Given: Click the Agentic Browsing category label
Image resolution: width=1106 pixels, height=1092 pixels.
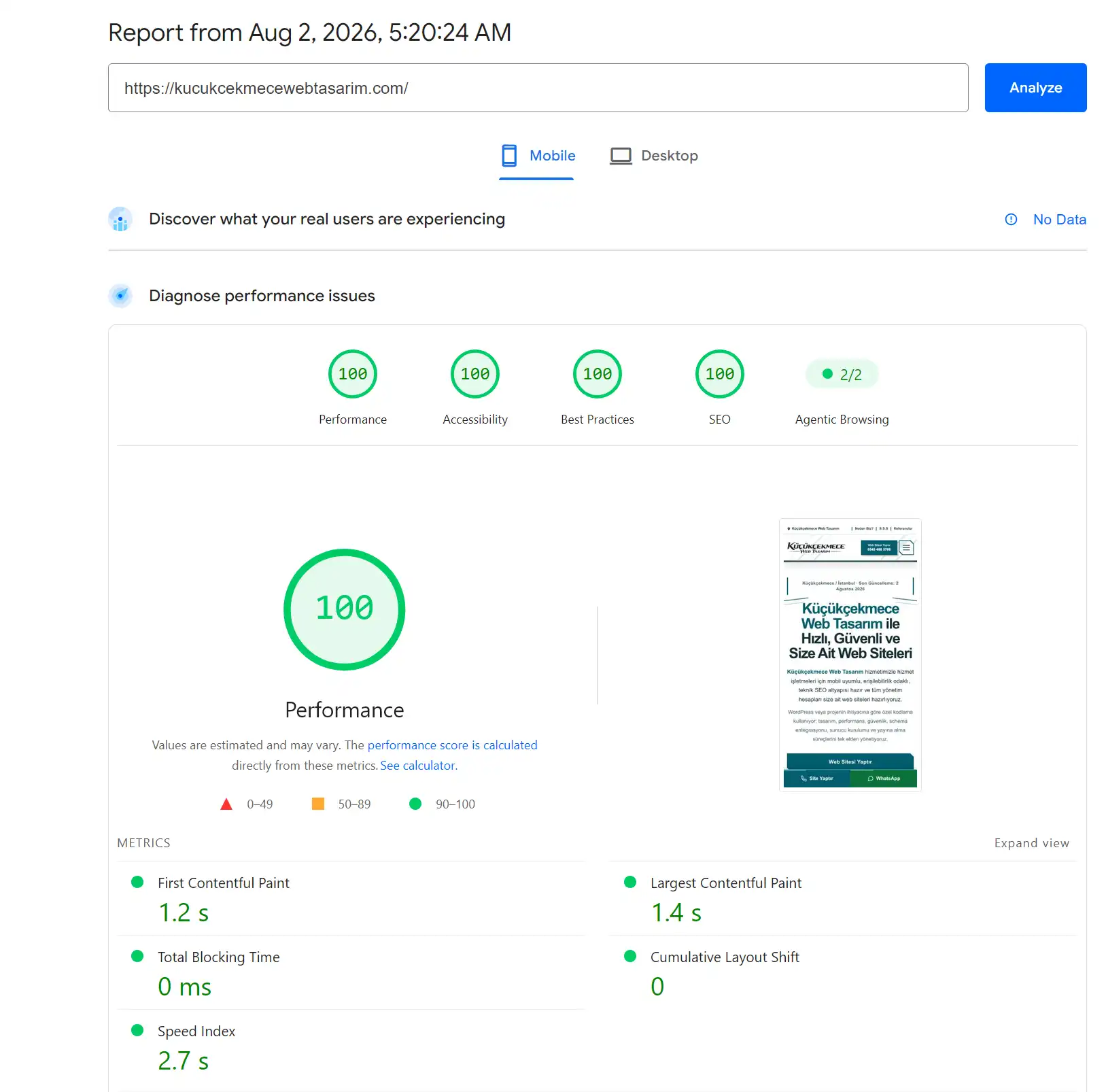Looking at the screenshot, I should click(842, 420).
